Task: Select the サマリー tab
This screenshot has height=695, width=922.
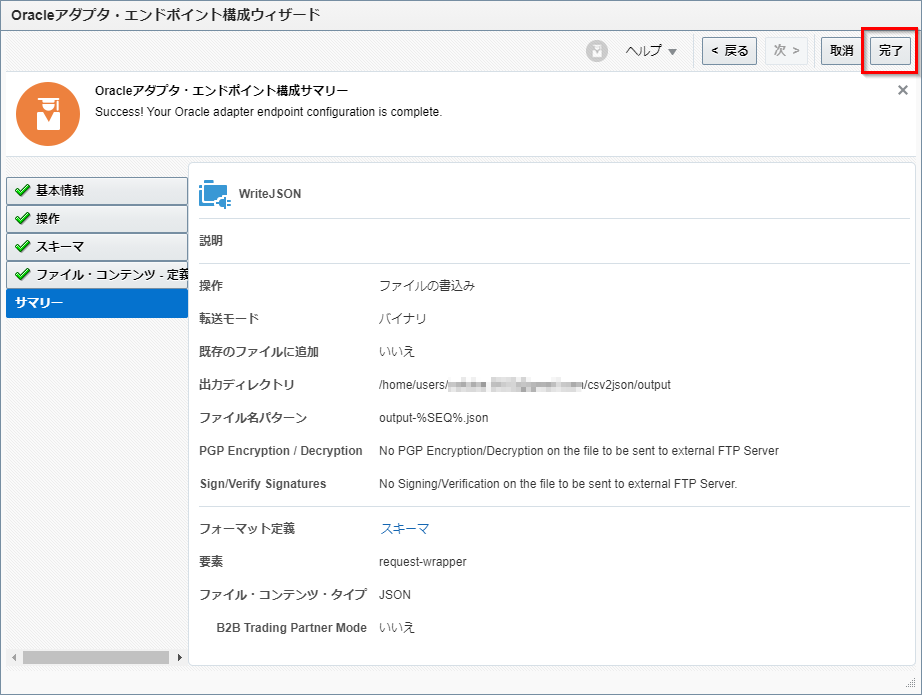Action: click(x=96, y=303)
